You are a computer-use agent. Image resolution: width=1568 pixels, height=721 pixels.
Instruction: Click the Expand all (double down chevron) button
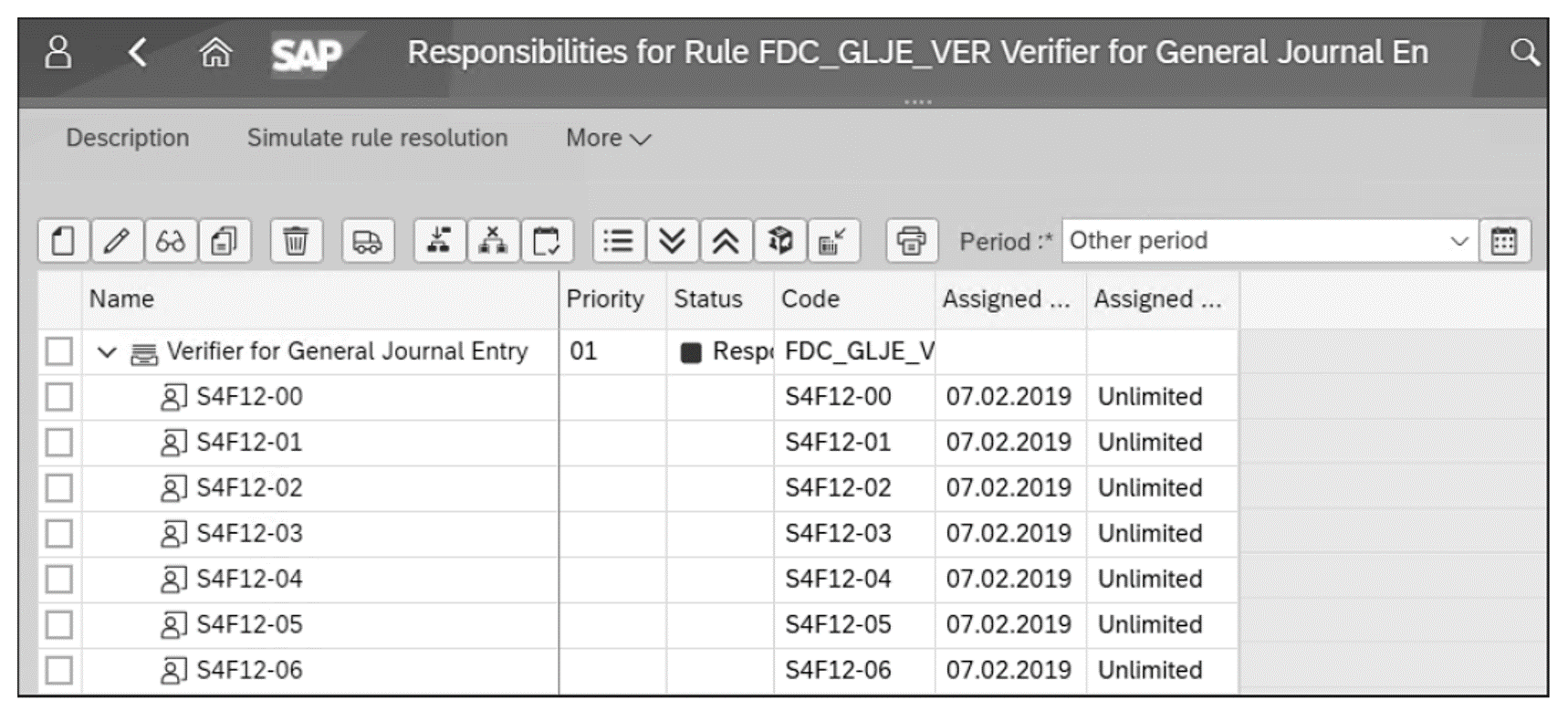pos(672,241)
